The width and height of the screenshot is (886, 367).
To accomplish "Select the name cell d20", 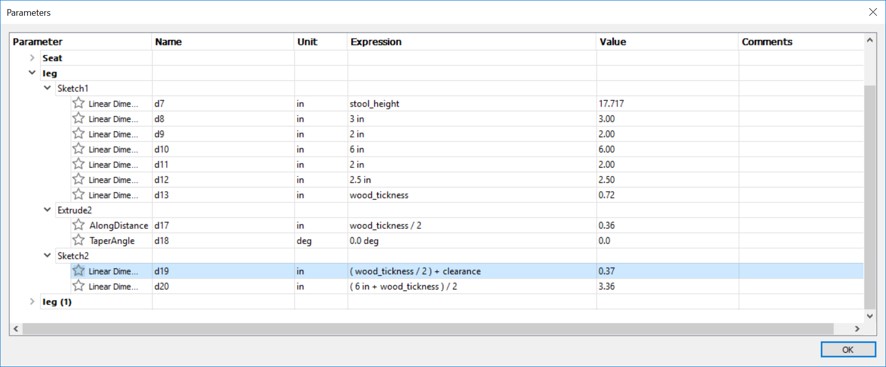I will coord(223,286).
